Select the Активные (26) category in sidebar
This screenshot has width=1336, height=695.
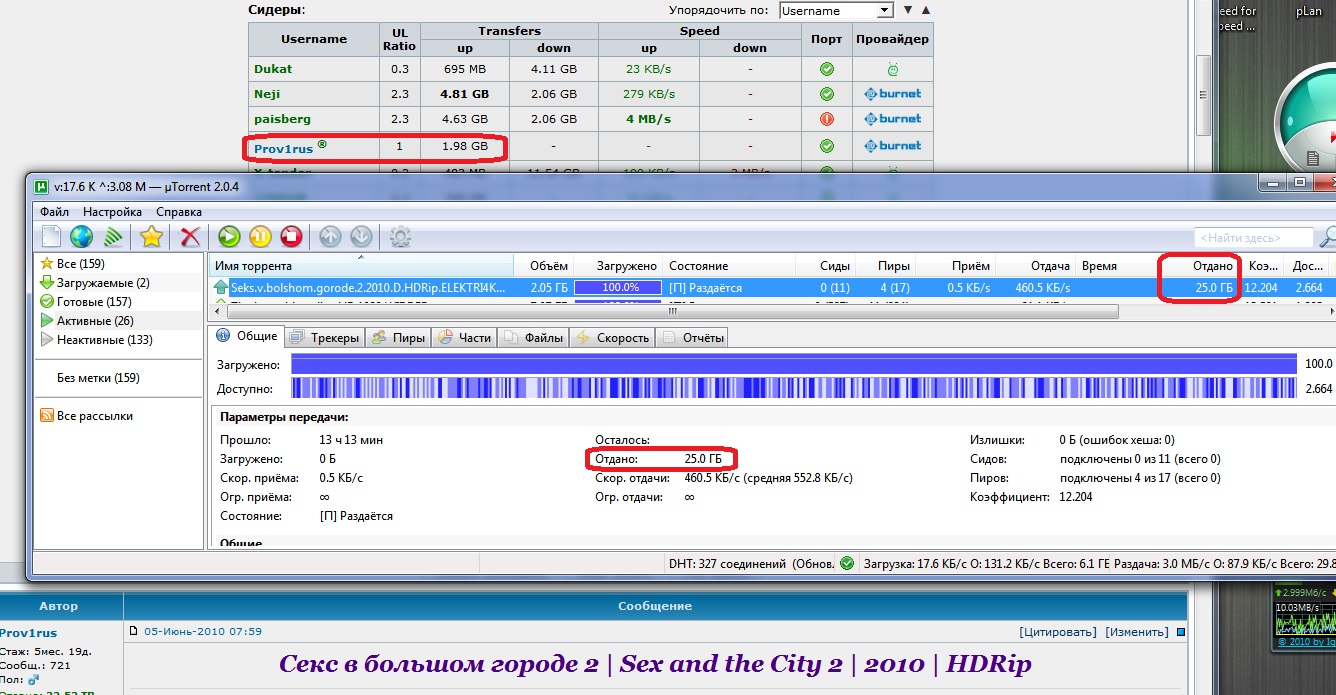click(x=95, y=321)
